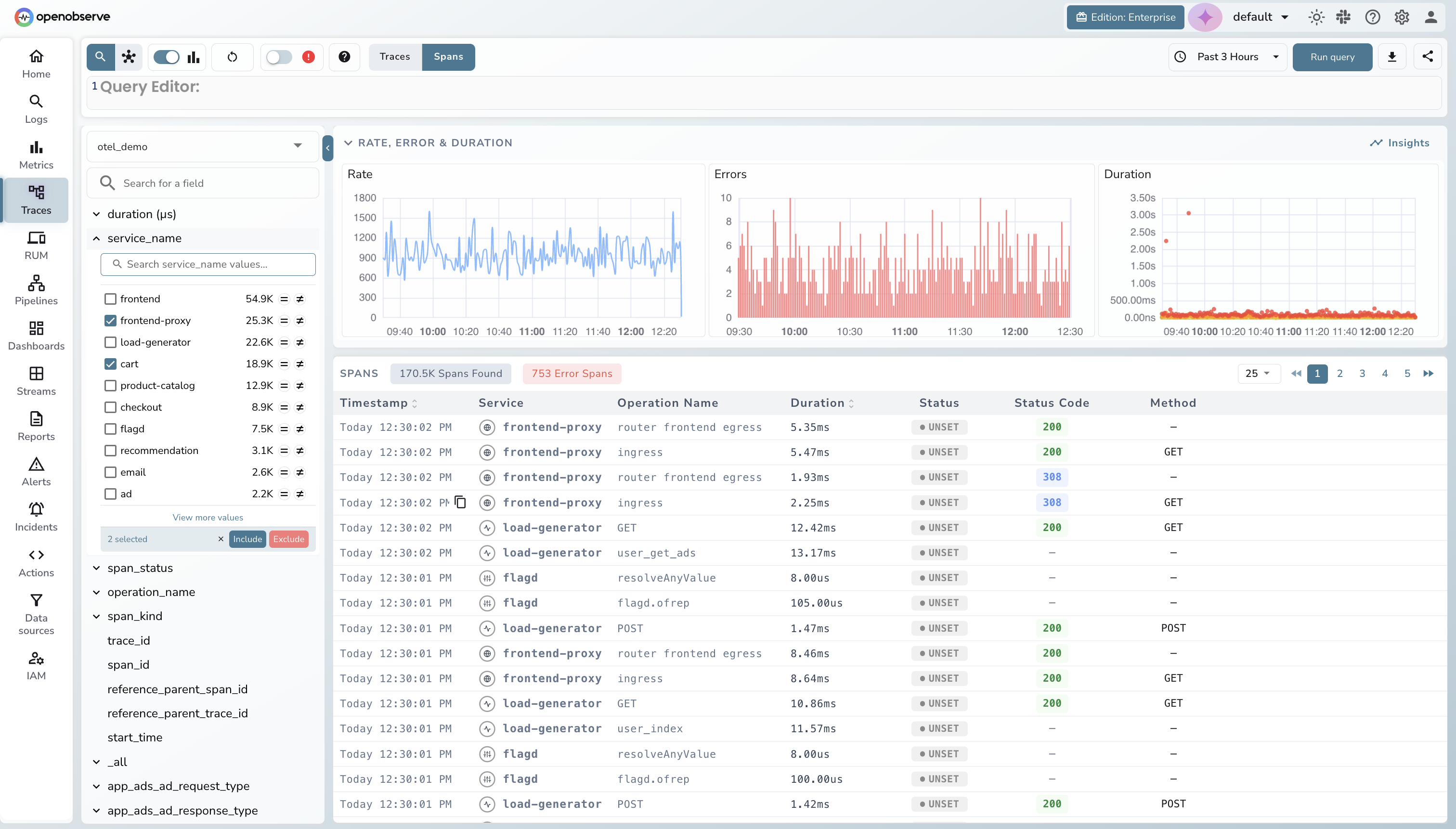
Task: Check the frontend service_name checkbox
Action: tap(110, 298)
